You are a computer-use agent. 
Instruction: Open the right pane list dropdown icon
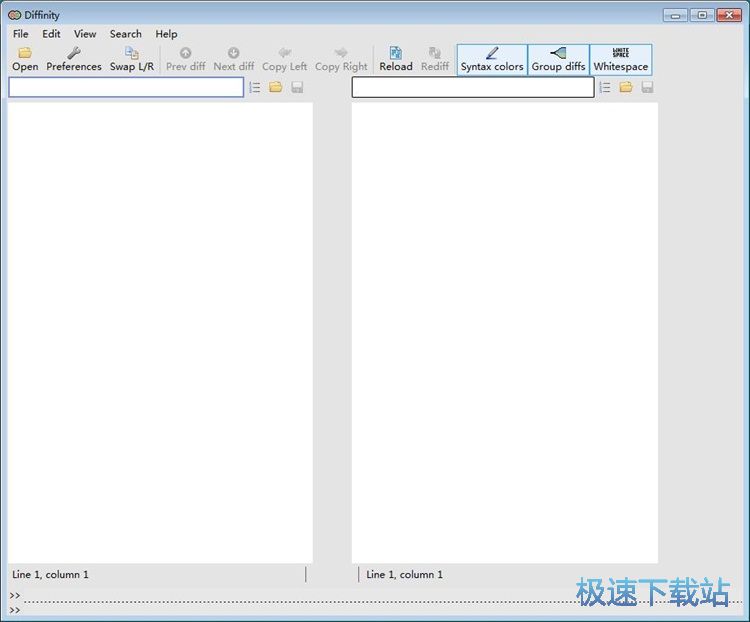point(604,88)
